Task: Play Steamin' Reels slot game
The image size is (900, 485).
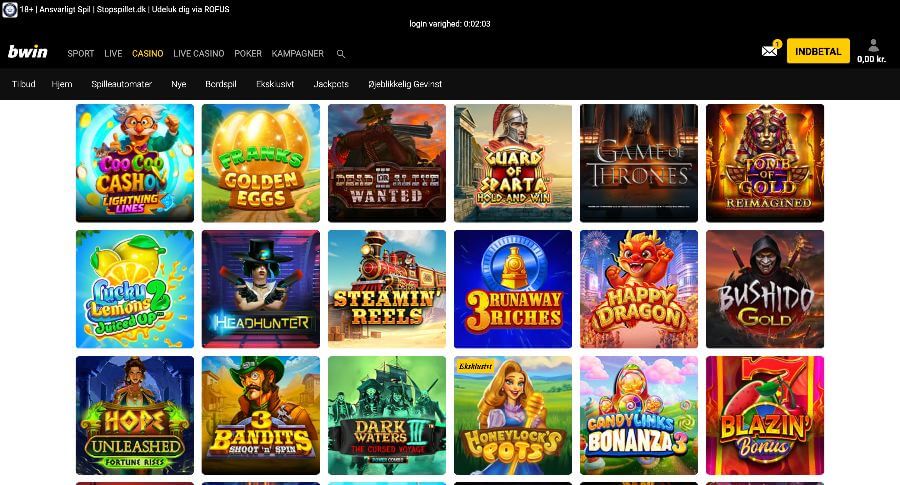Action: (387, 289)
